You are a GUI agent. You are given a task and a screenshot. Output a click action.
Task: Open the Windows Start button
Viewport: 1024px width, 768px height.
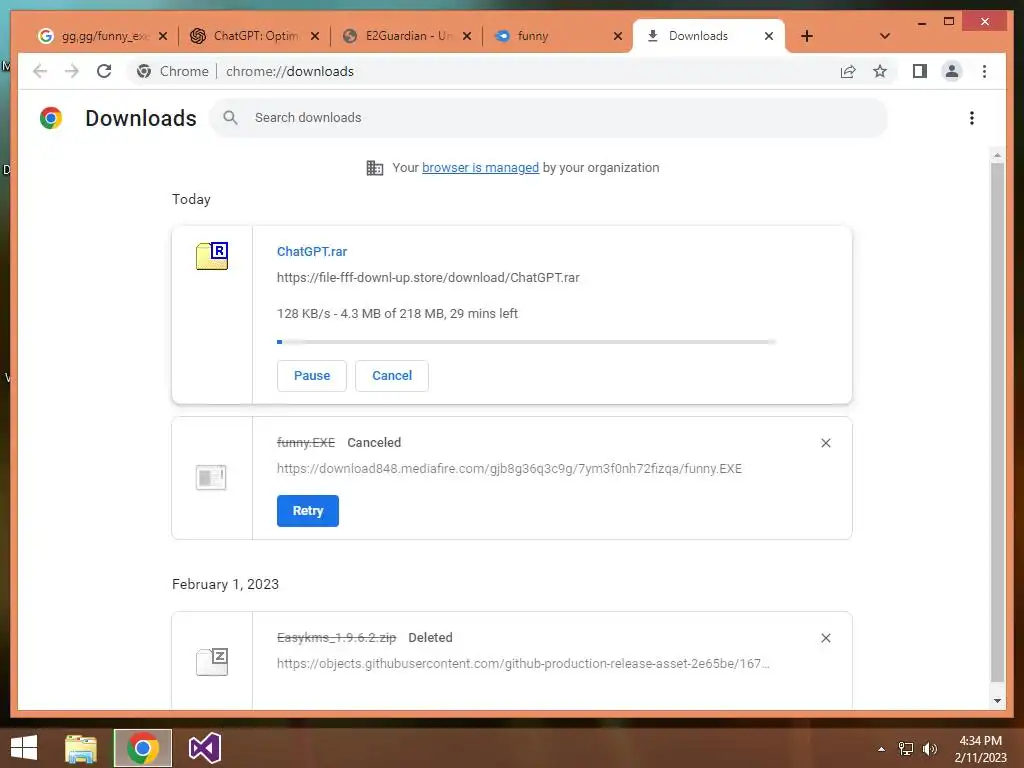coord(24,748)
